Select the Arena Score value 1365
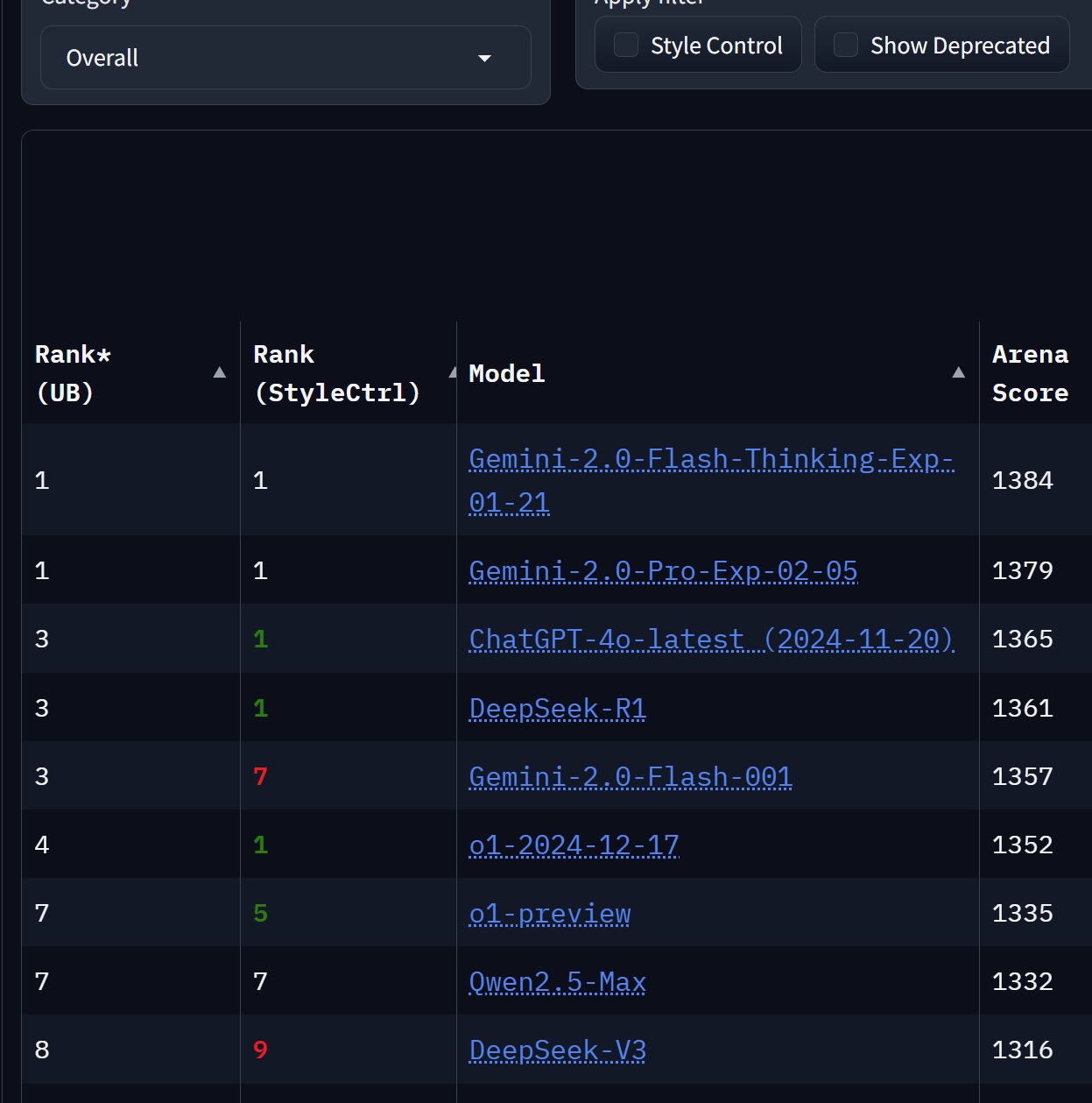The width and height of the screenshot is (1092, 1103). 1022,639
